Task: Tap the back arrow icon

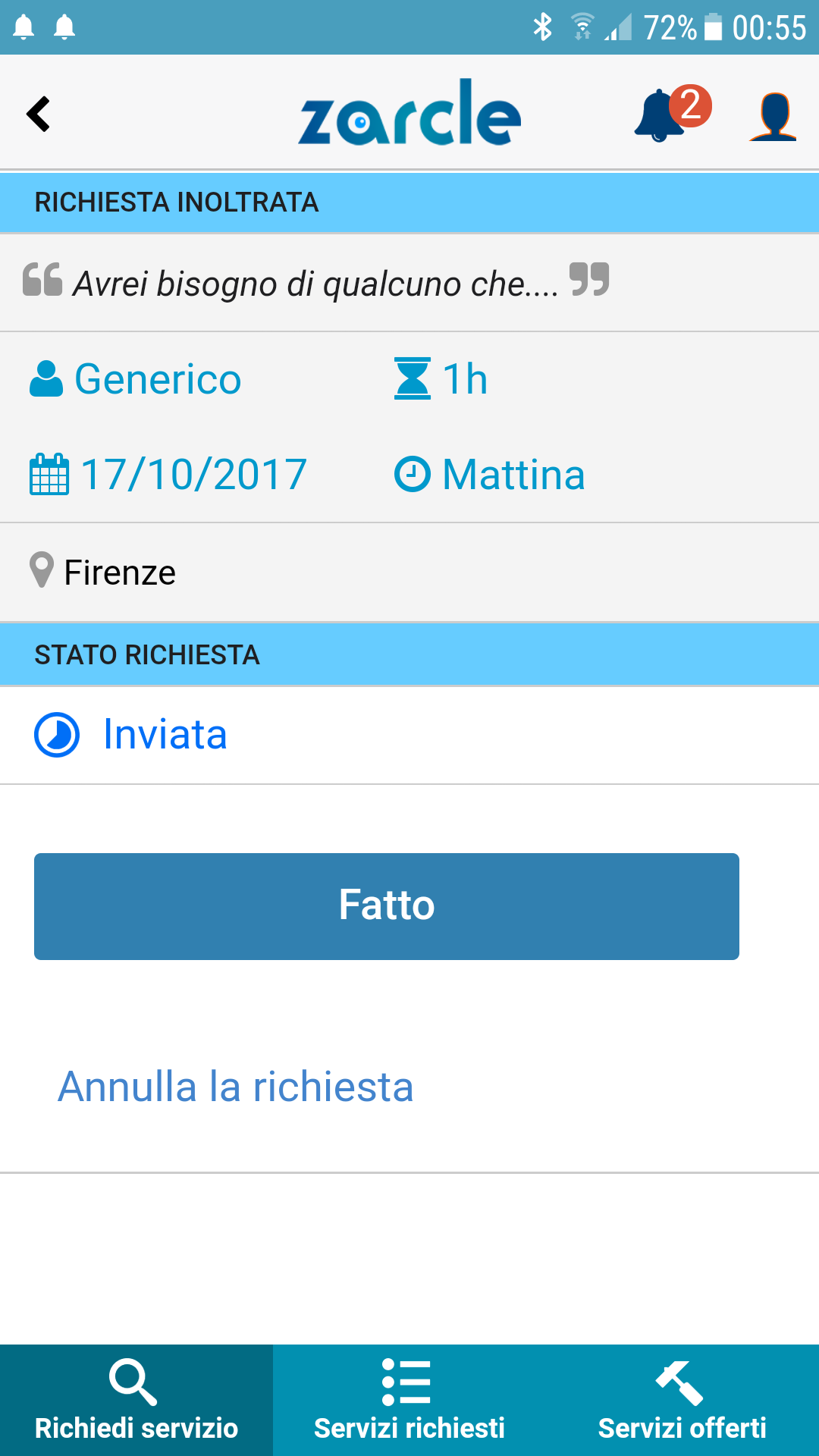Action: pyautogui.click(x=38, y=115)
